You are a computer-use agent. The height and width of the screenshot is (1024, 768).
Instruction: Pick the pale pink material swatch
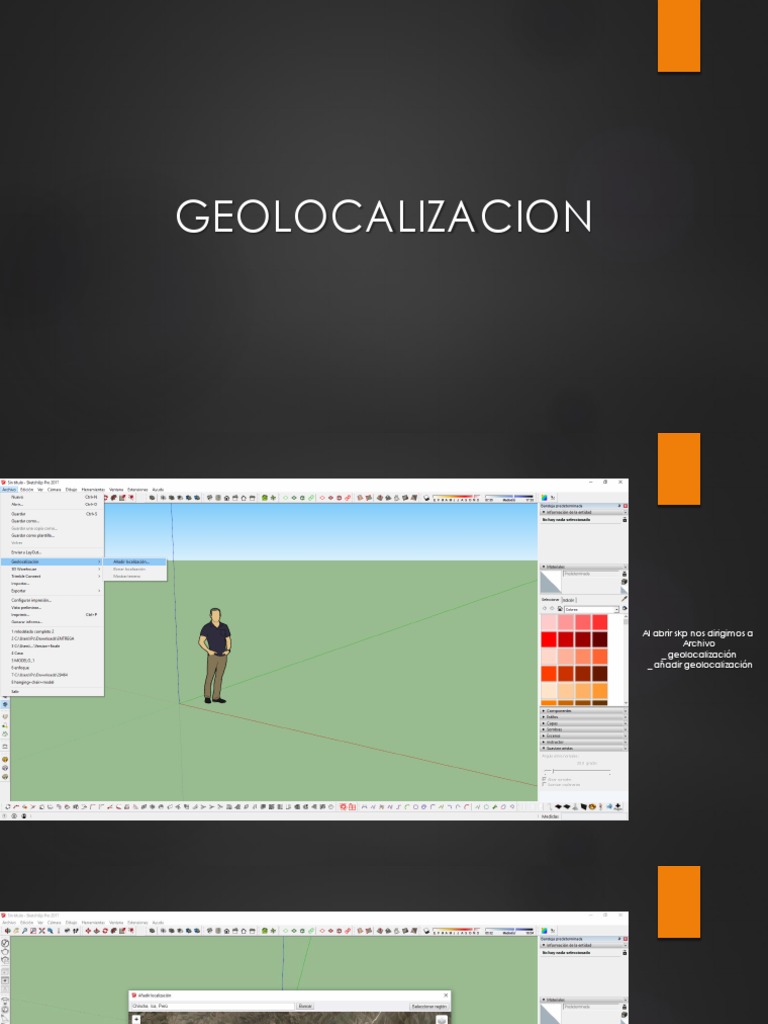click(549, 622)
